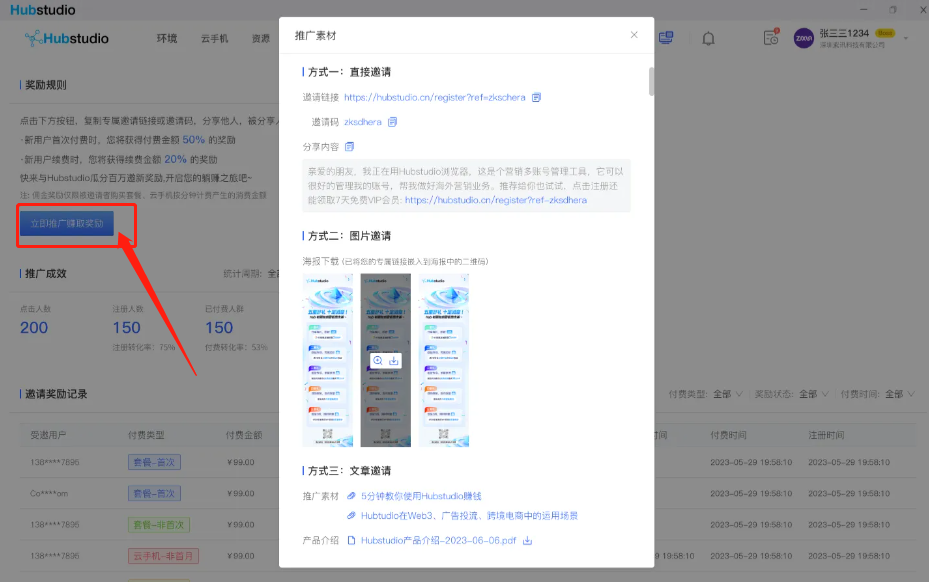
Task: Open the 5分钟教你使用Hubstudio赚钱 article link
Action: coord(421,496)
